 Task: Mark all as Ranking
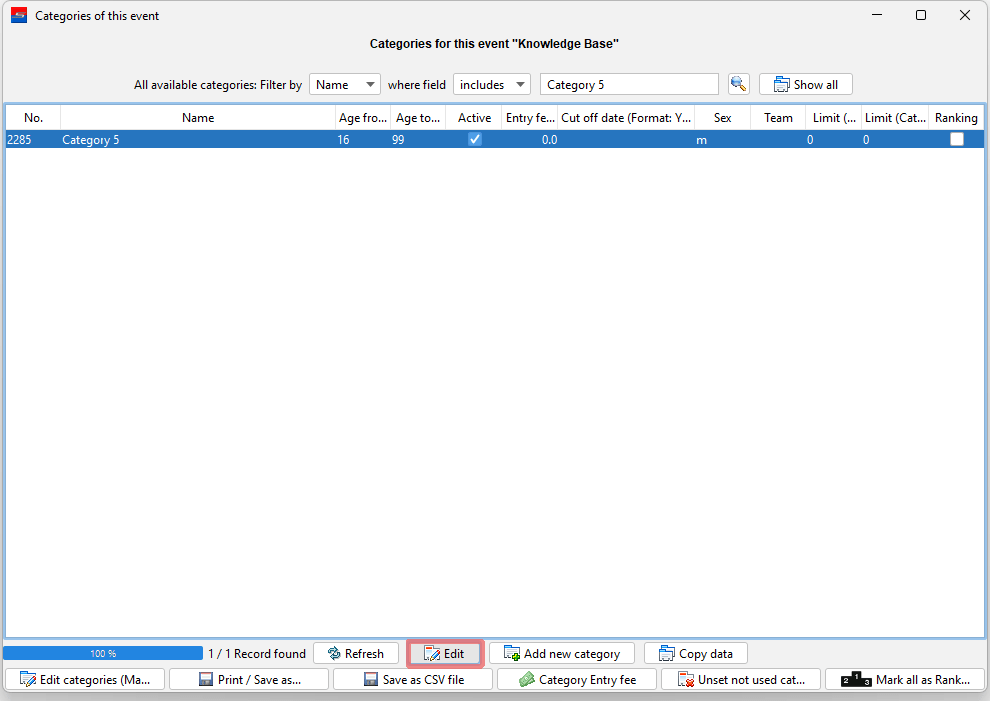[905, 679]
